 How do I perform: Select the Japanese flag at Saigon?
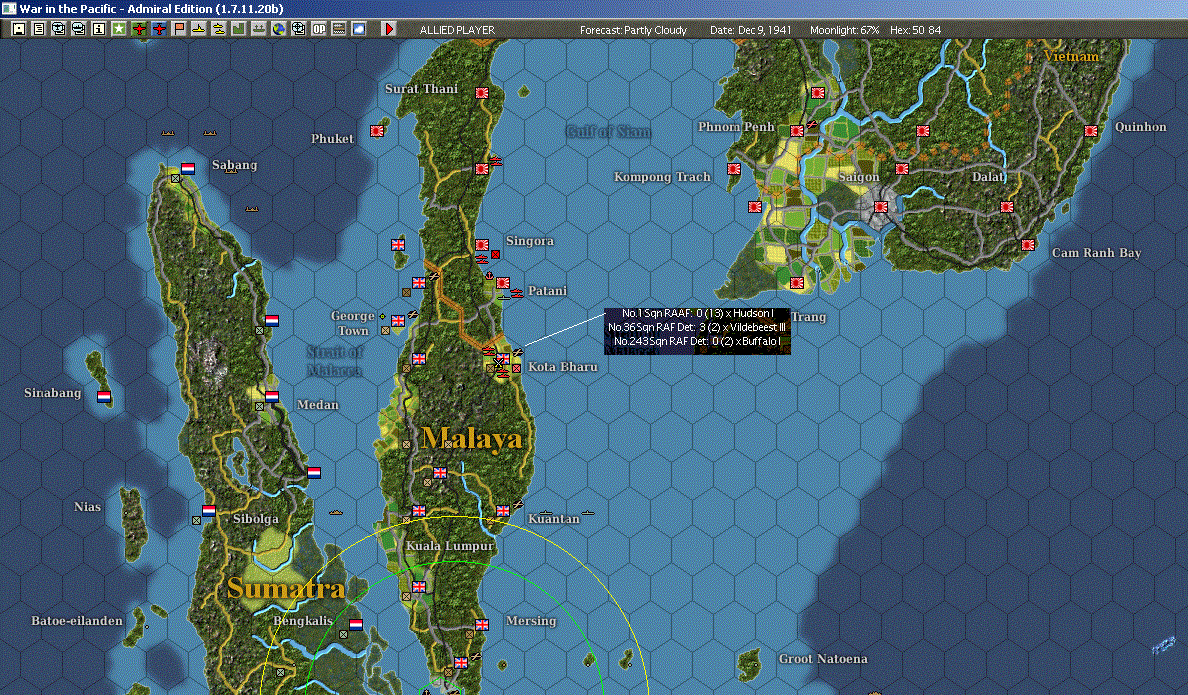coord(881,207)
